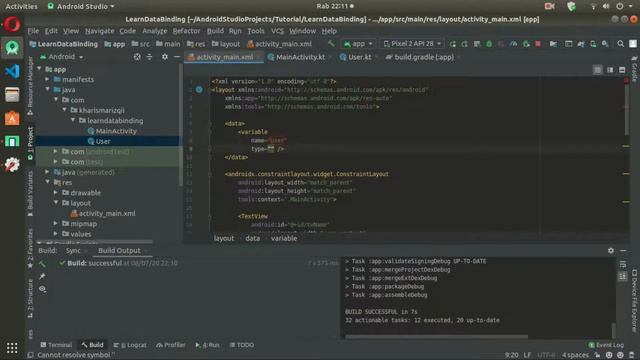Hide the Project panel with minus icon
Image resolution: width=640 pixels, height=360 pixels.
[177, 57]
